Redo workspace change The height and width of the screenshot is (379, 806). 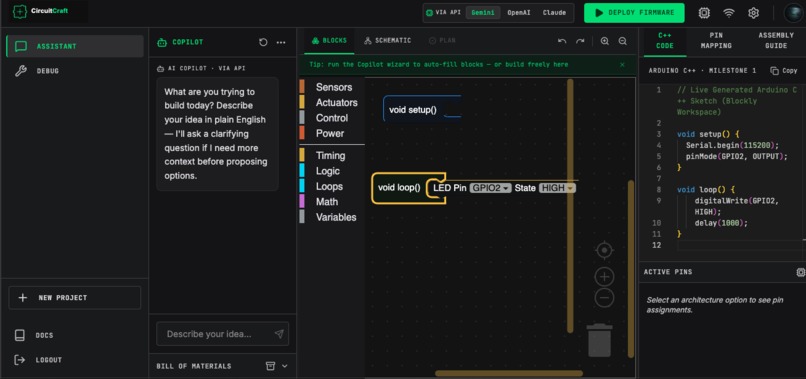pos(580,41)
